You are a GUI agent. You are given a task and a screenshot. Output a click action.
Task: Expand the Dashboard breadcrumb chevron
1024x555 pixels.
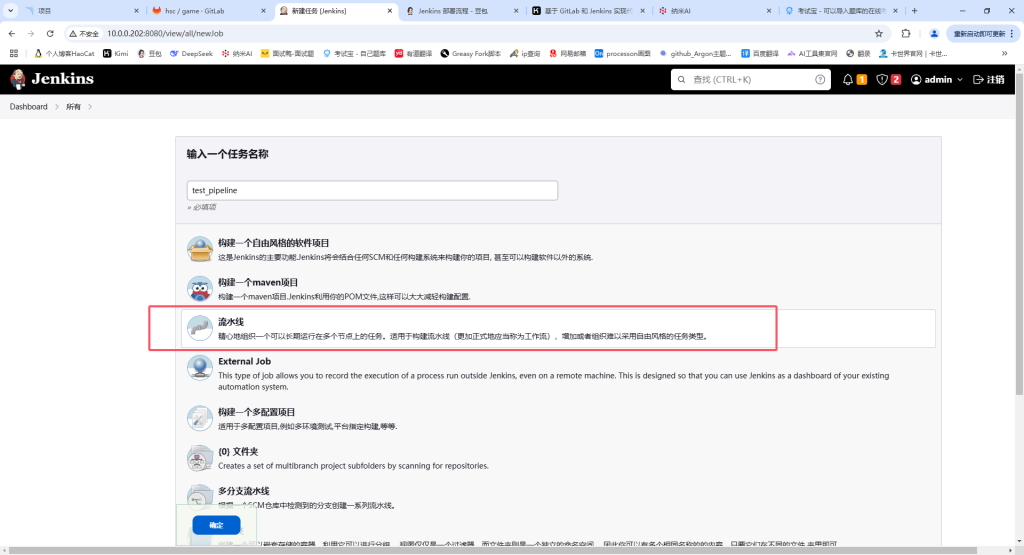[x=57, y=107]
